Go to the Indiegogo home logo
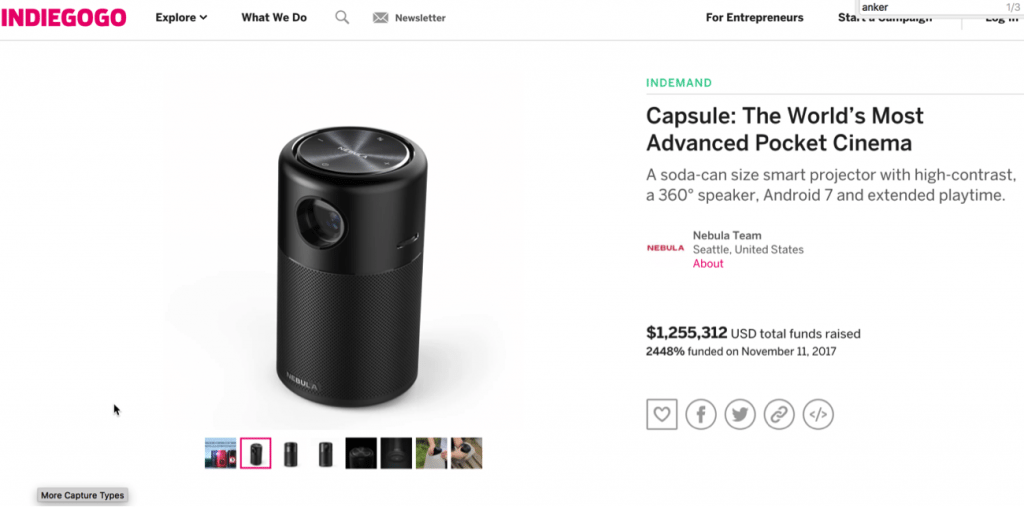The image size is (1024, 507). point(63,18)
